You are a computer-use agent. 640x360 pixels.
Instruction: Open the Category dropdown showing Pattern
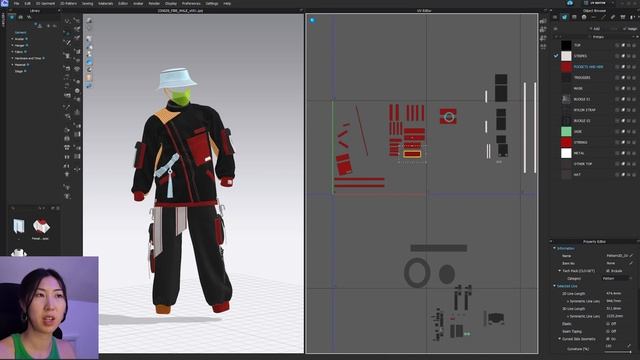[x=617, y=278]
